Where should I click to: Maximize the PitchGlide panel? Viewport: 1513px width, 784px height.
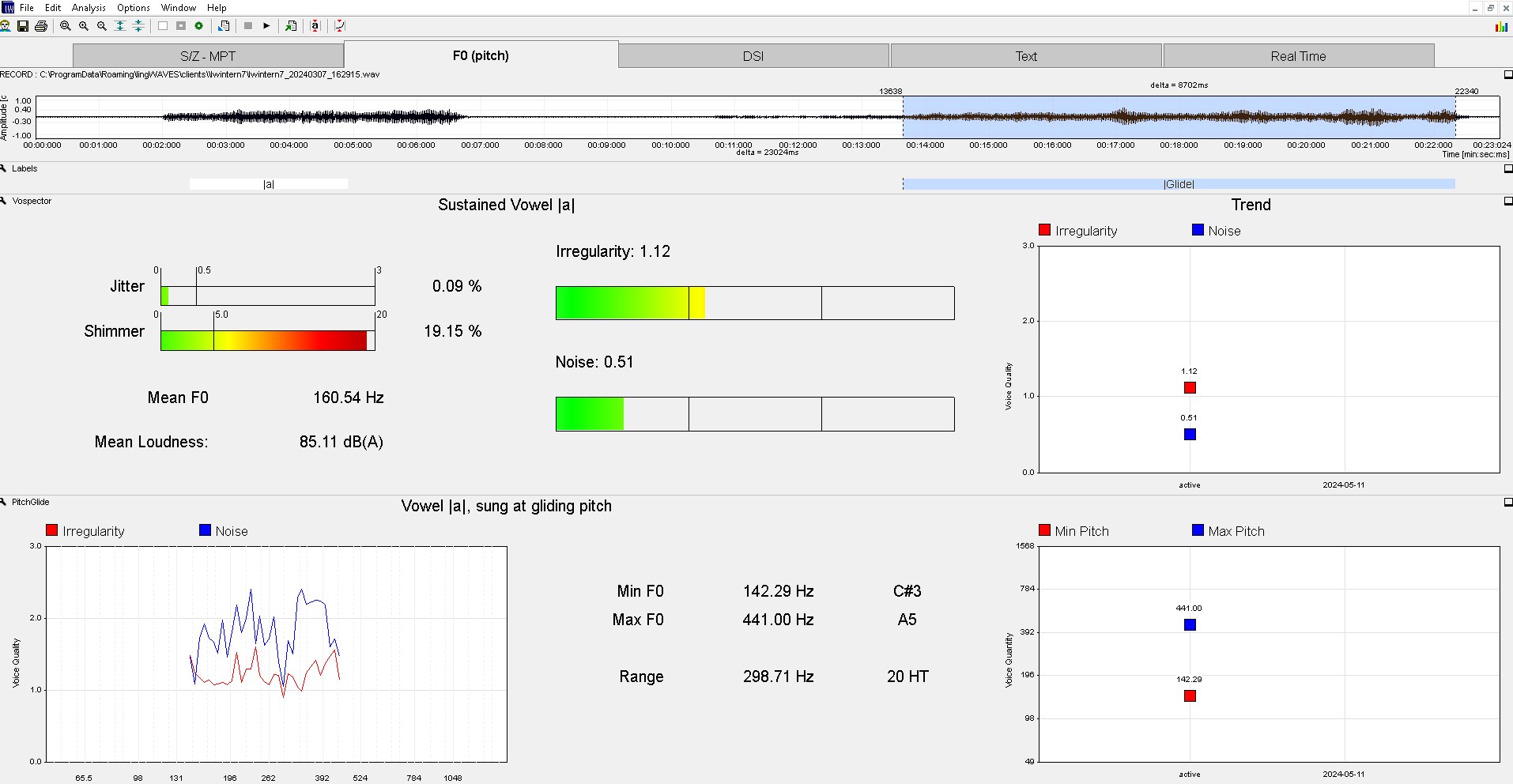[1507, 502]
